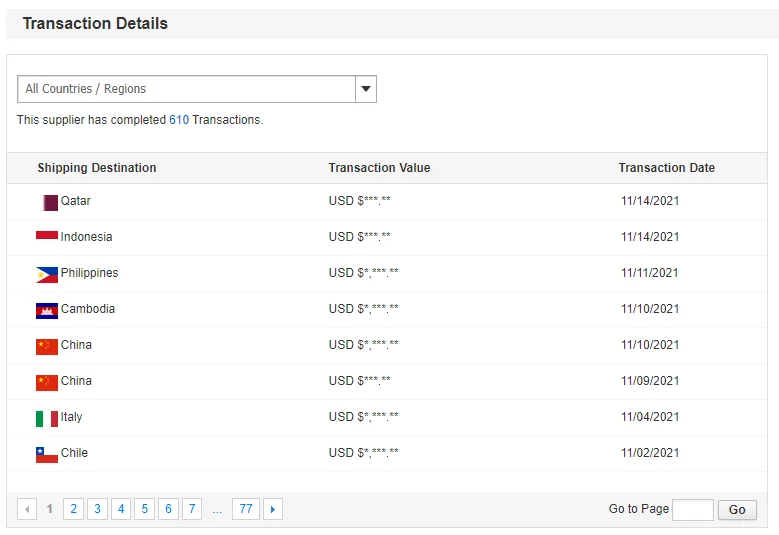Select page 7 in pagination
The height and width of the screenshot is (535, 779).
pos(191,510)
